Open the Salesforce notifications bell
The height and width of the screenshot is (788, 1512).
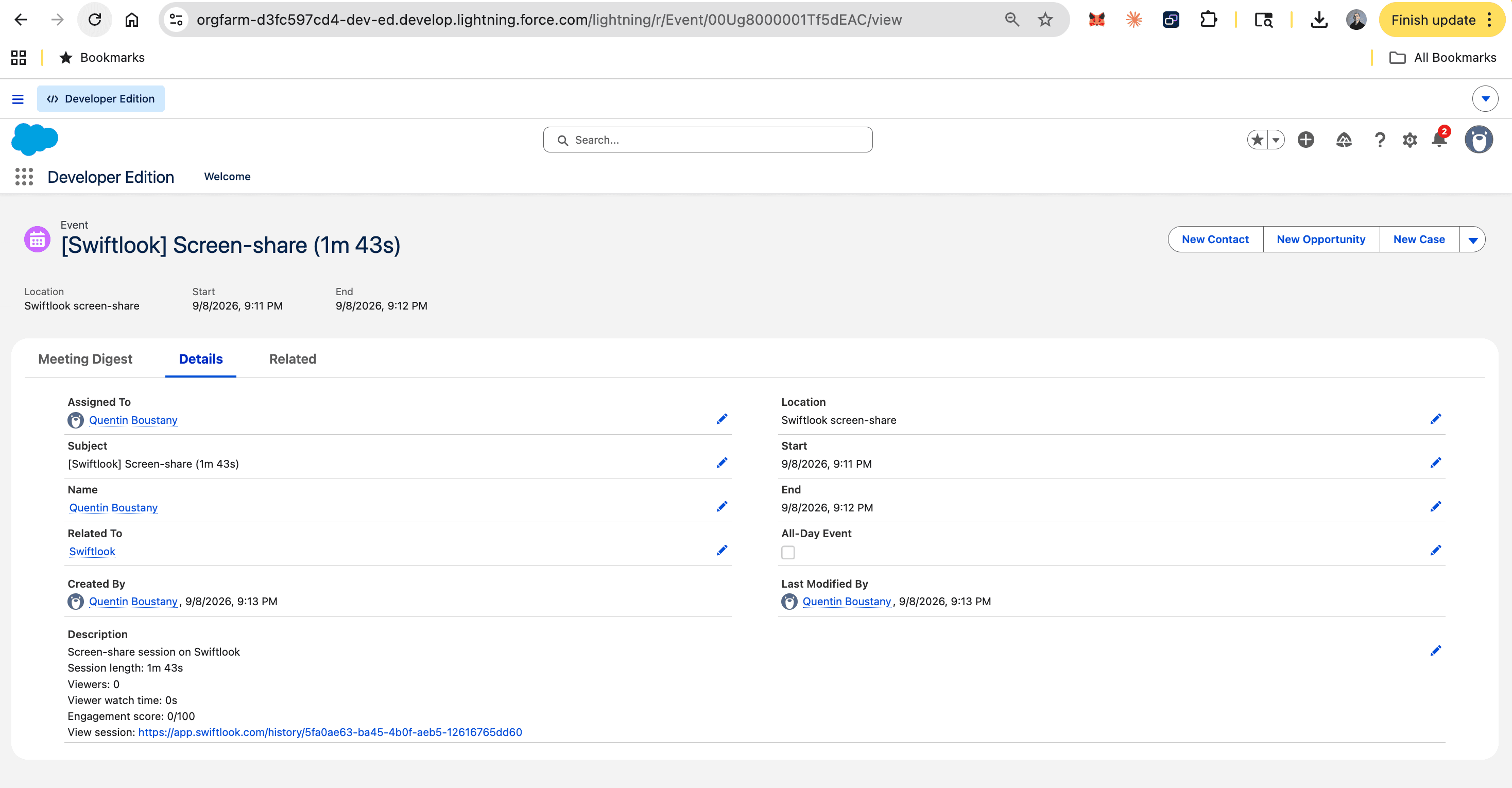pyautogui.click(x=1439, y=140)
